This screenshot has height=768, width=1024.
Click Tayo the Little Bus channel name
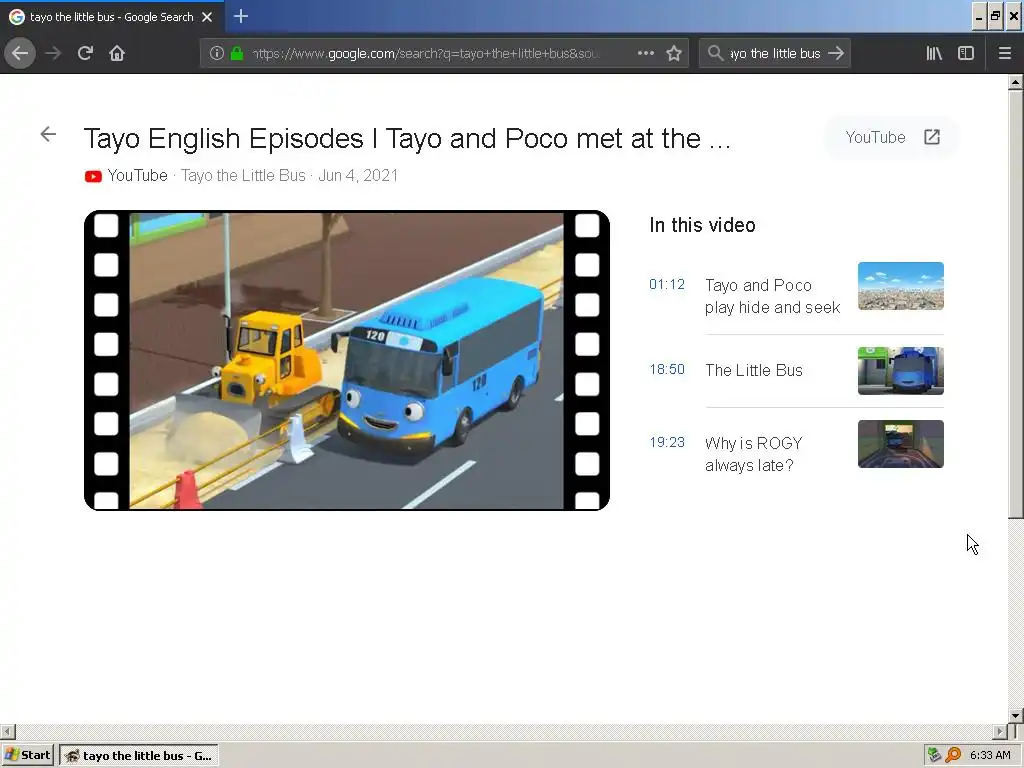point(243,176)
